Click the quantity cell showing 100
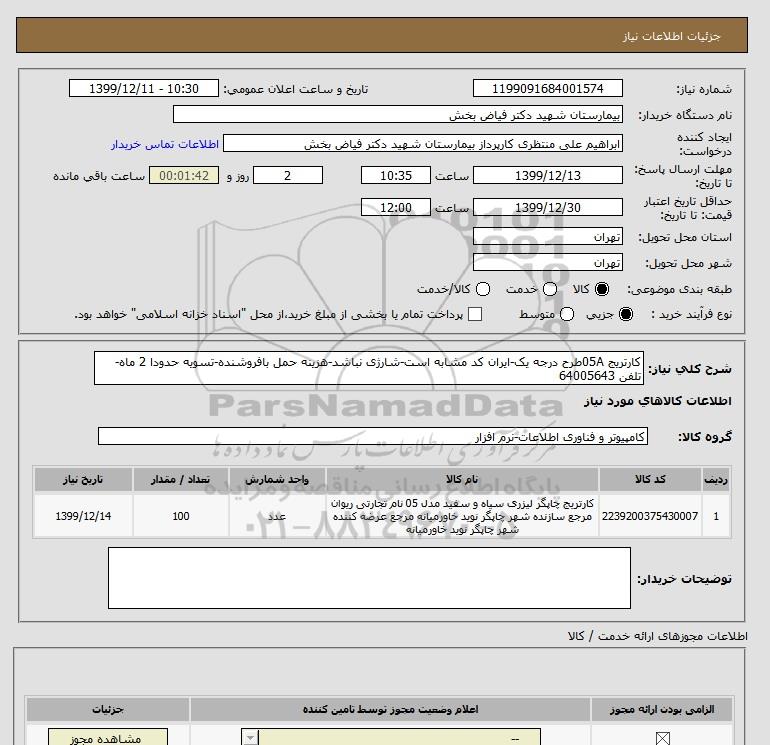This screenshot has height=745, width=770. click(181, 516)
